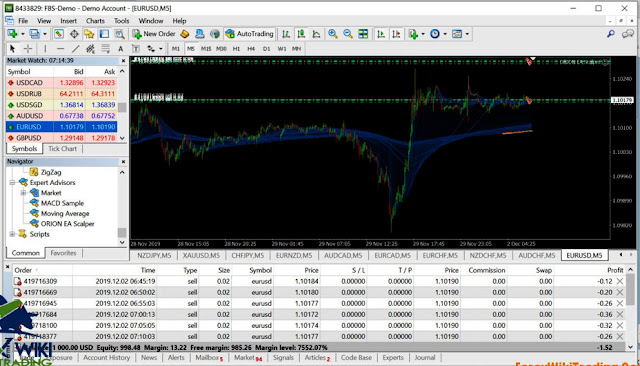The image size is (640, 366).
Task: Switch to the Tick Chart tab
Action: [x=62, y=149]
